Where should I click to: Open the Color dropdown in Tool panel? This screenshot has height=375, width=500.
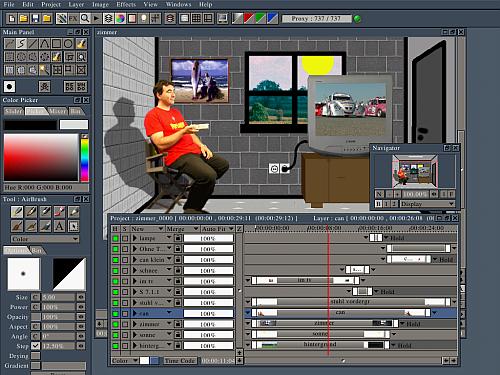[x=45, y=239]
